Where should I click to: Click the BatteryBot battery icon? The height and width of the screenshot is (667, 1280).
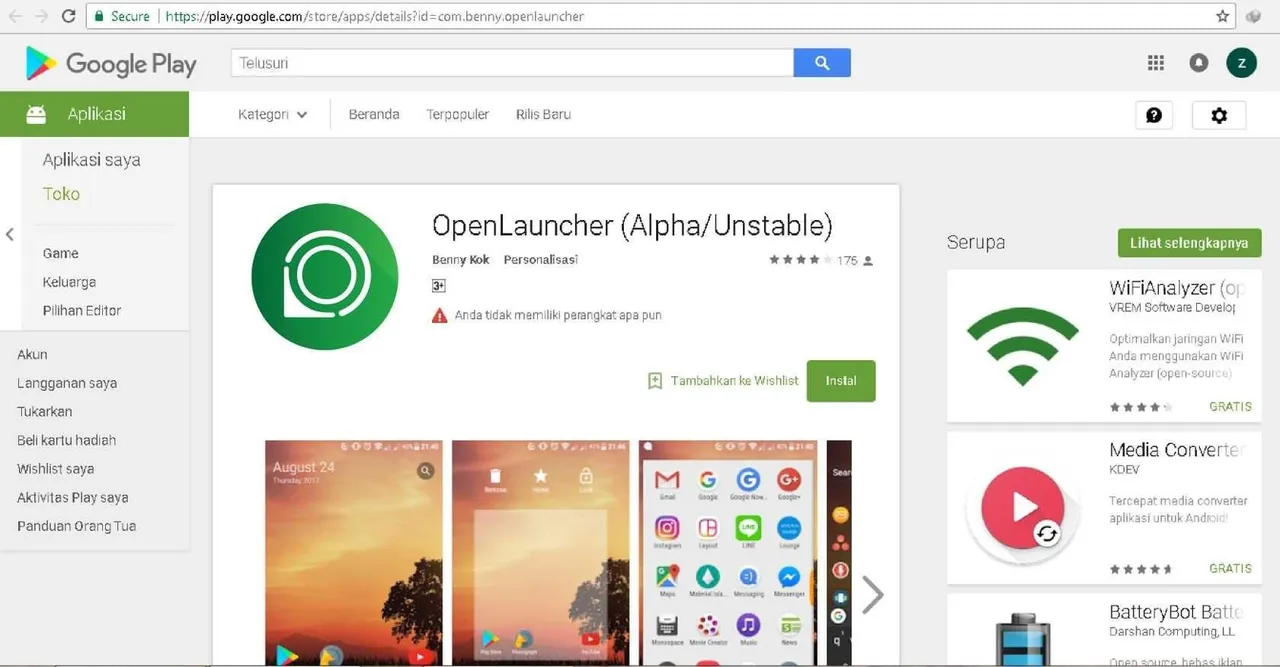point(1021,638)
